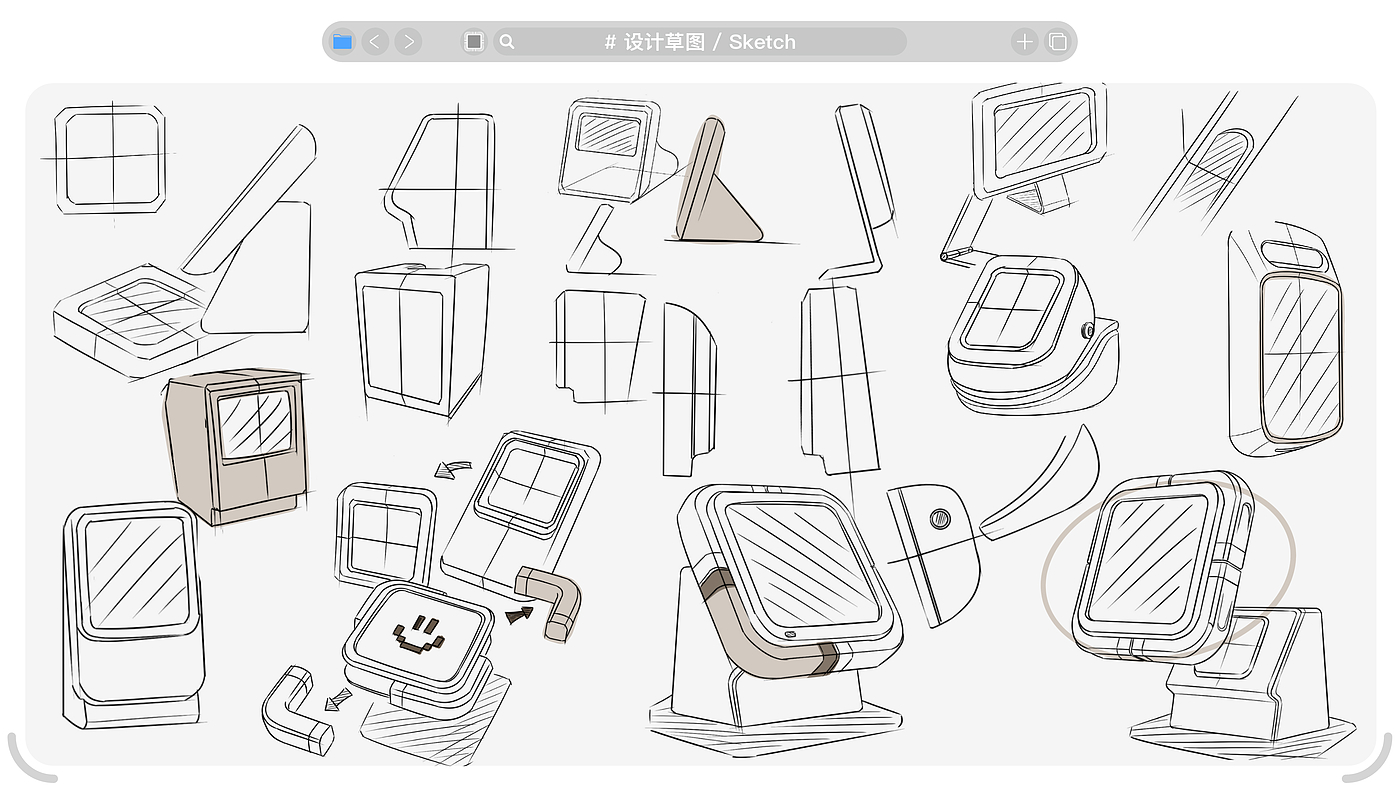Go back with the left chevron button
This screenshot has width=1400, height=788.
pyautogui.click(x=375, y=42)
